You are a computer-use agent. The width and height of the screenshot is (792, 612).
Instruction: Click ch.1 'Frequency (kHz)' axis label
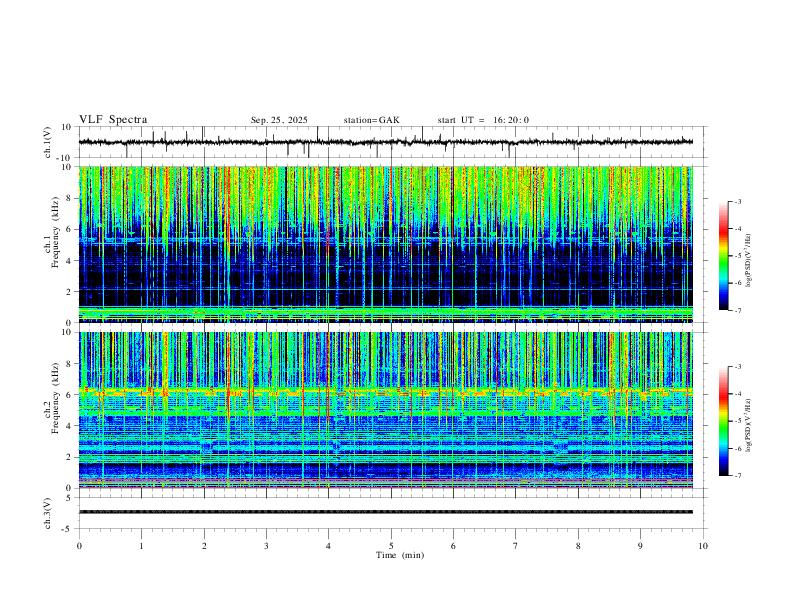(55, 231)
